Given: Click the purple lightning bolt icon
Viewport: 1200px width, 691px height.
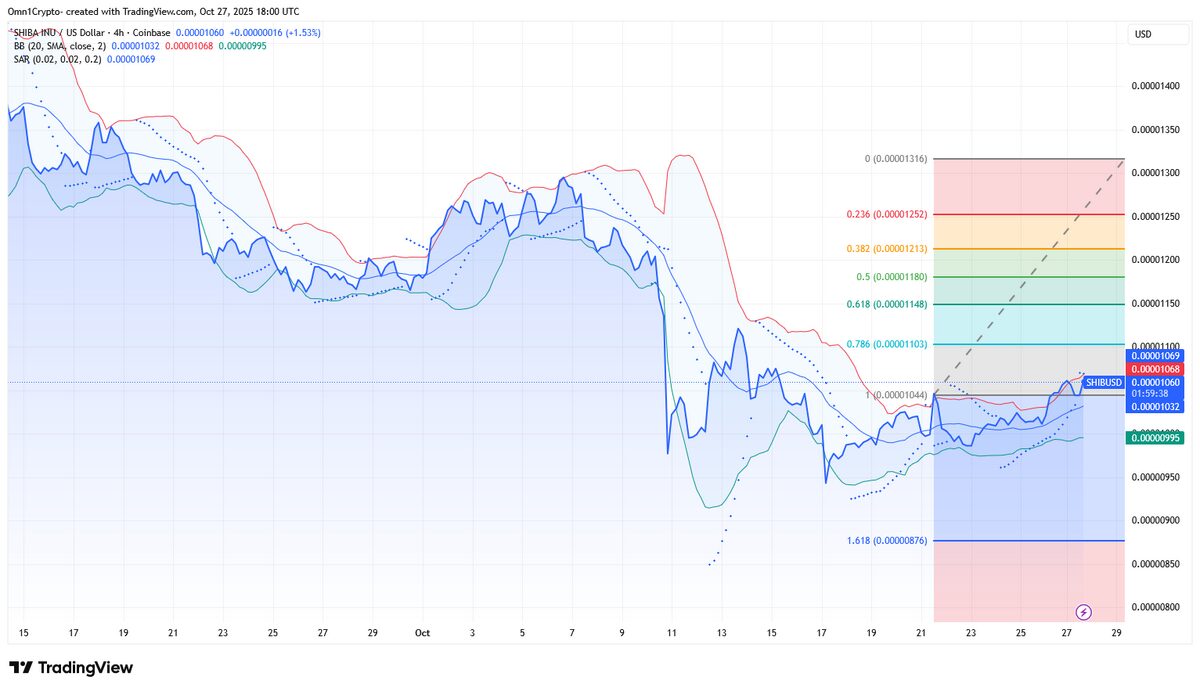Looking at the screenshot, I should click(1083, 611).
